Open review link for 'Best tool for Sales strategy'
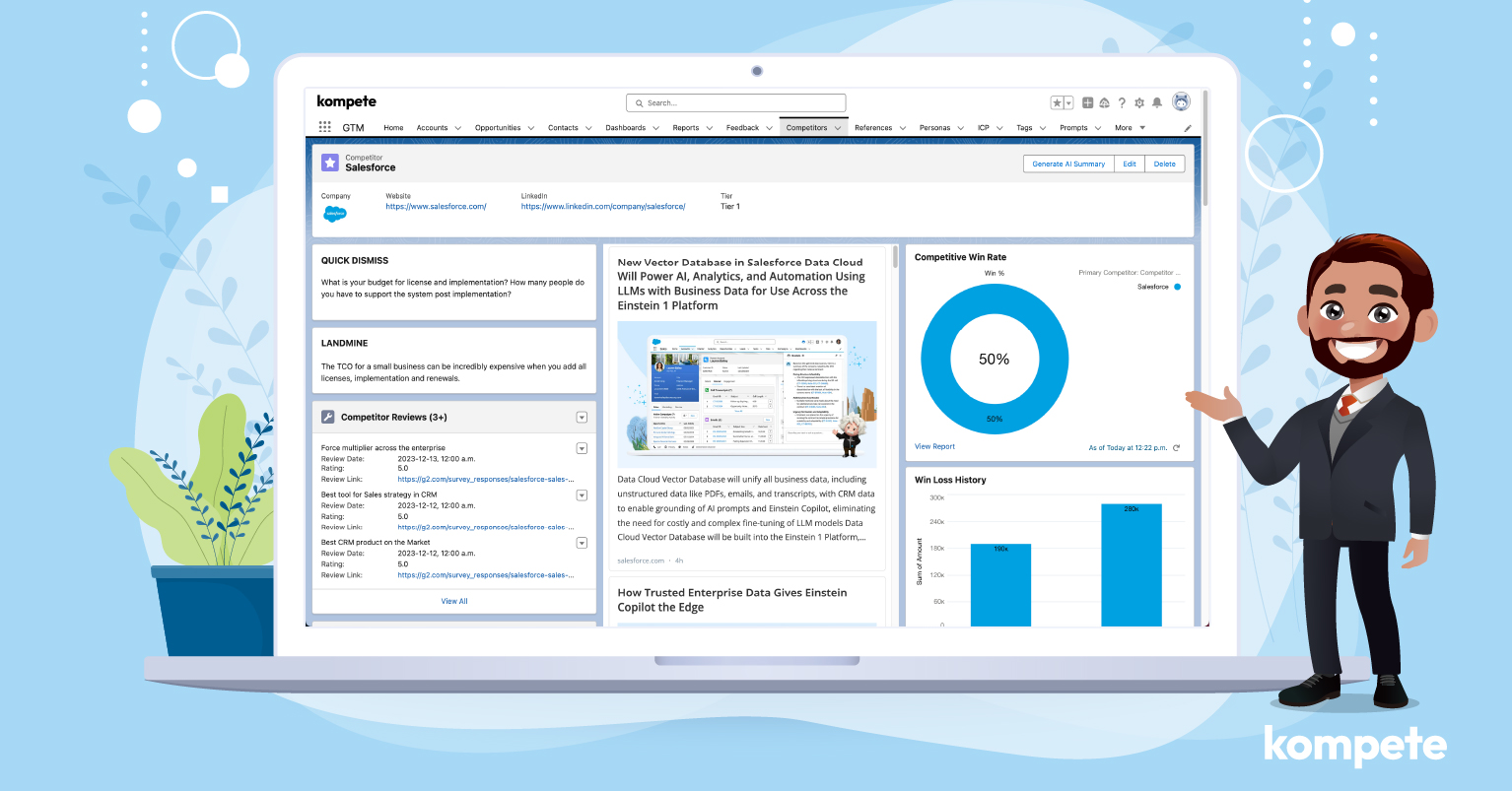The image size is (1512, 791). click(x=486, y=527)
